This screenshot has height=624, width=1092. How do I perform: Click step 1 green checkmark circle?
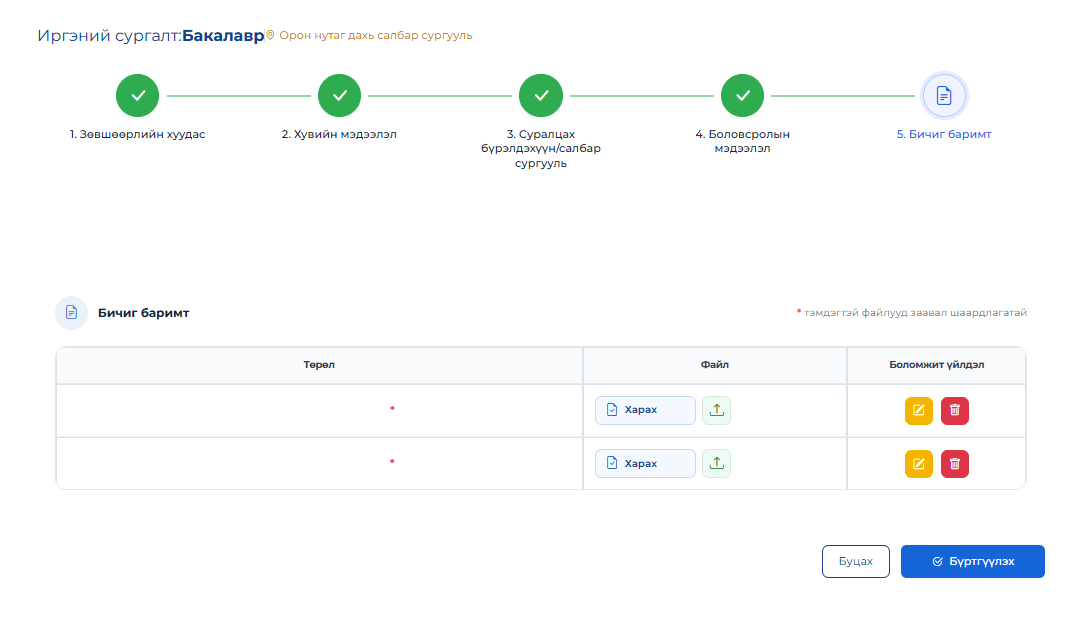(x=137, y=95)
